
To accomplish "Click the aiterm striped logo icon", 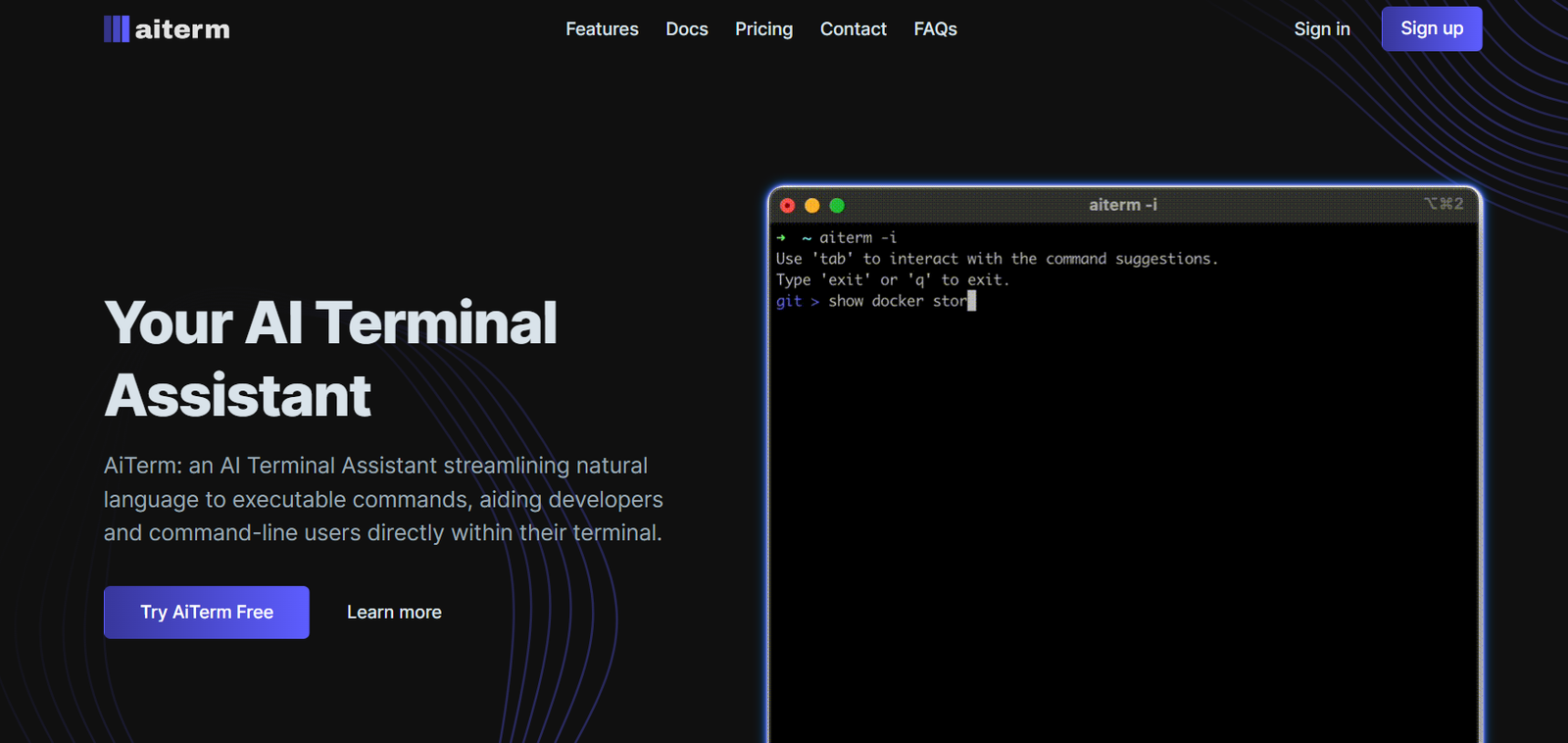I will point(117,29).
